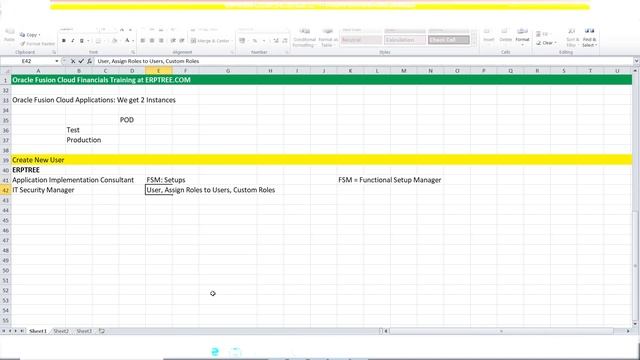Expand the Underline style dropdown arrow
This screenshot has height=360, width=640.
click(x=88, y=41)
